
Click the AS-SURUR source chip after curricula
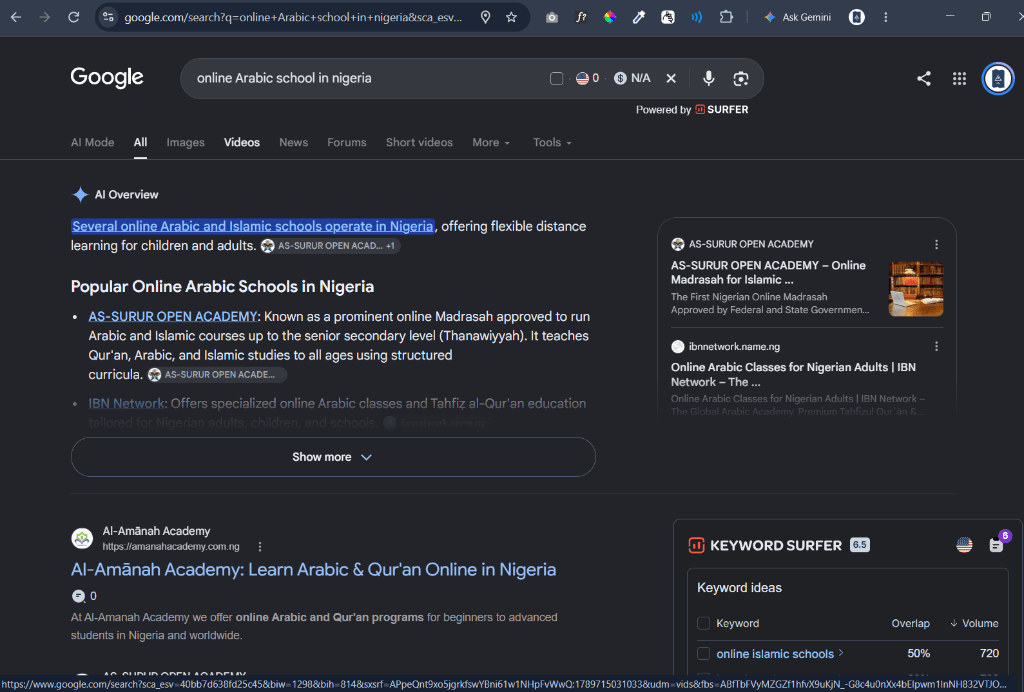tap(217, 375)
